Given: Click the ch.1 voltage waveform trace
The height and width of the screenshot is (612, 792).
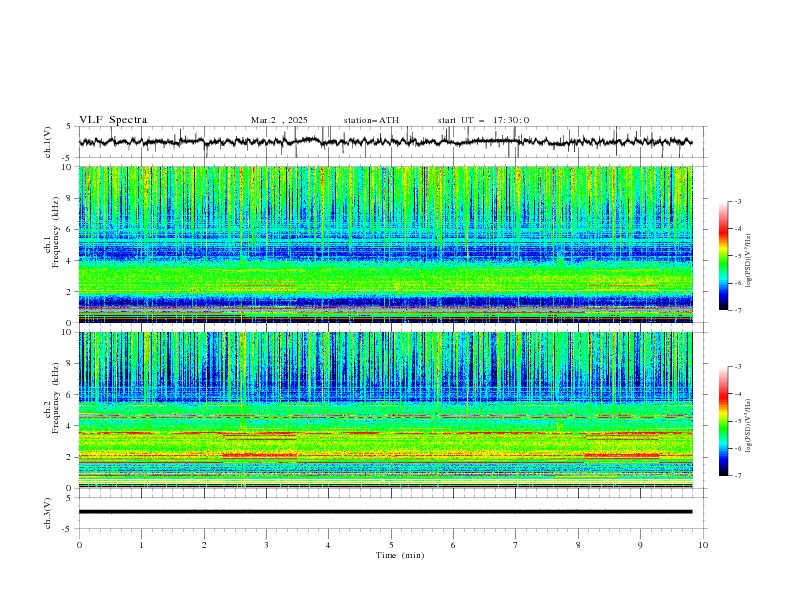Looking at the screenshot, I should 385,142.
